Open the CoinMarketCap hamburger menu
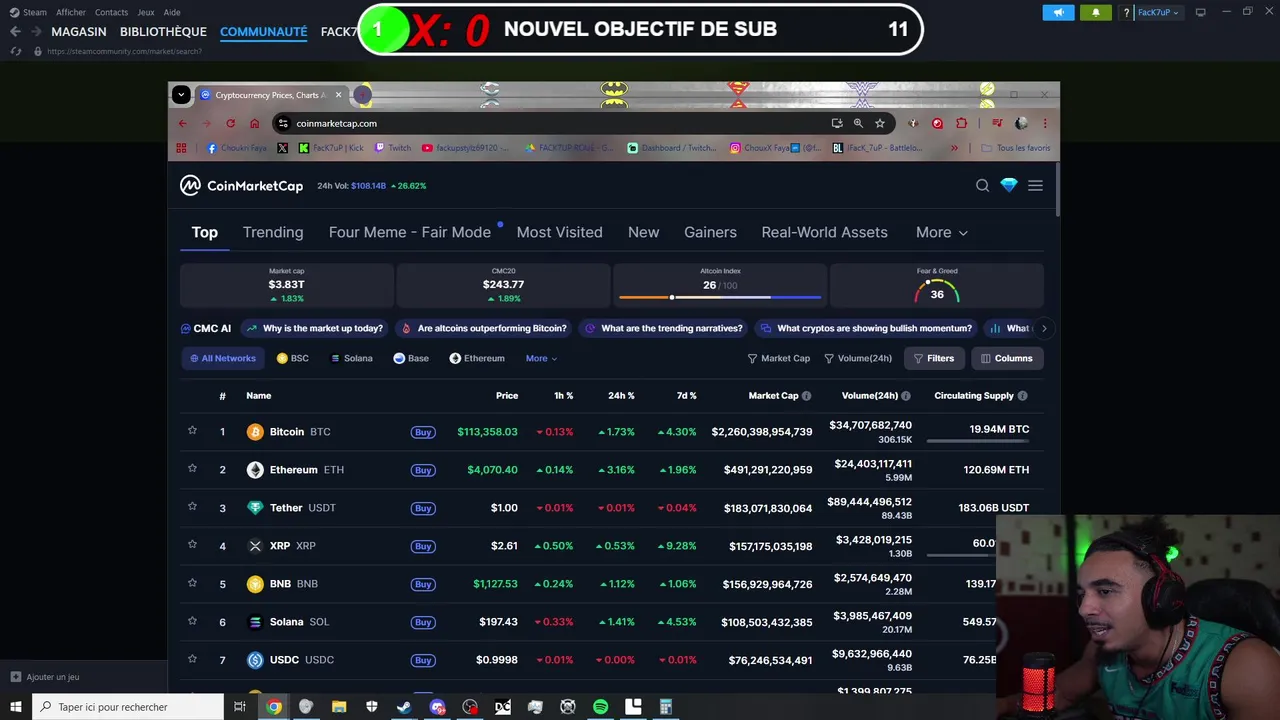The image size is (1280, 720). (1035, 185)
